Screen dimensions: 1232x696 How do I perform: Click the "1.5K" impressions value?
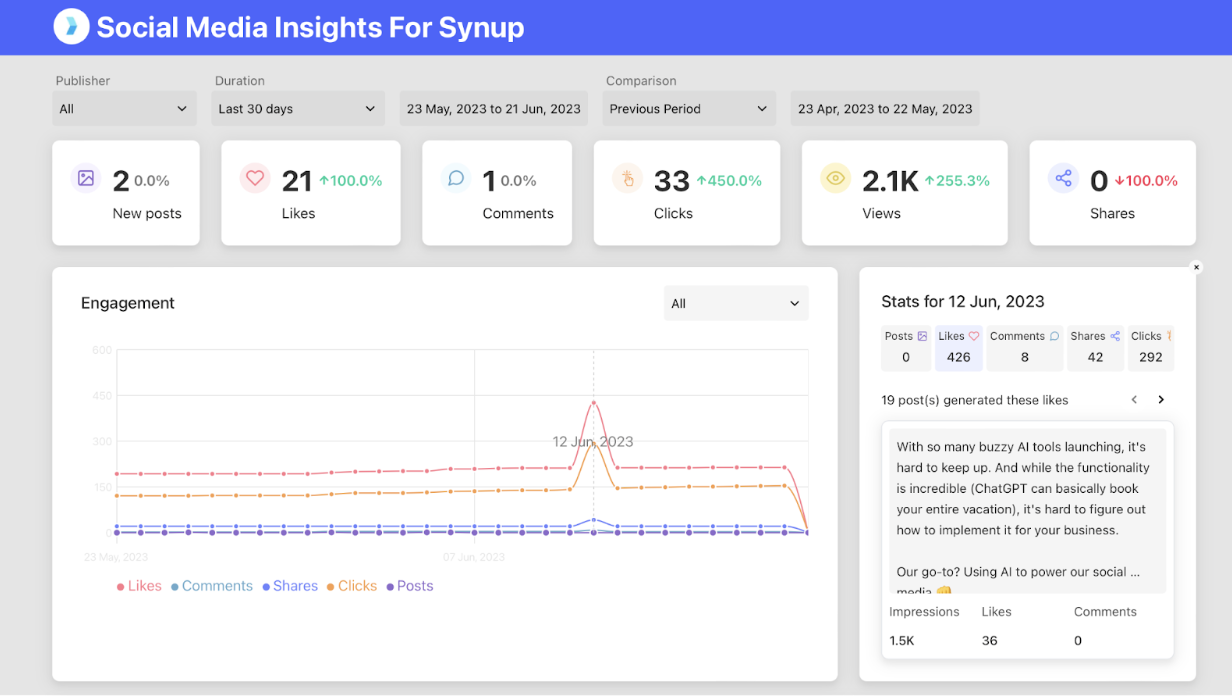pos(902,641)
